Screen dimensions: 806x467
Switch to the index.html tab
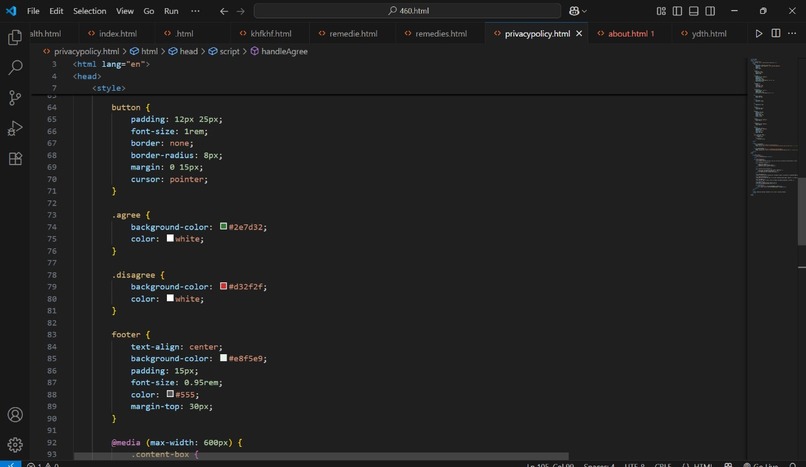click(118, 33)
